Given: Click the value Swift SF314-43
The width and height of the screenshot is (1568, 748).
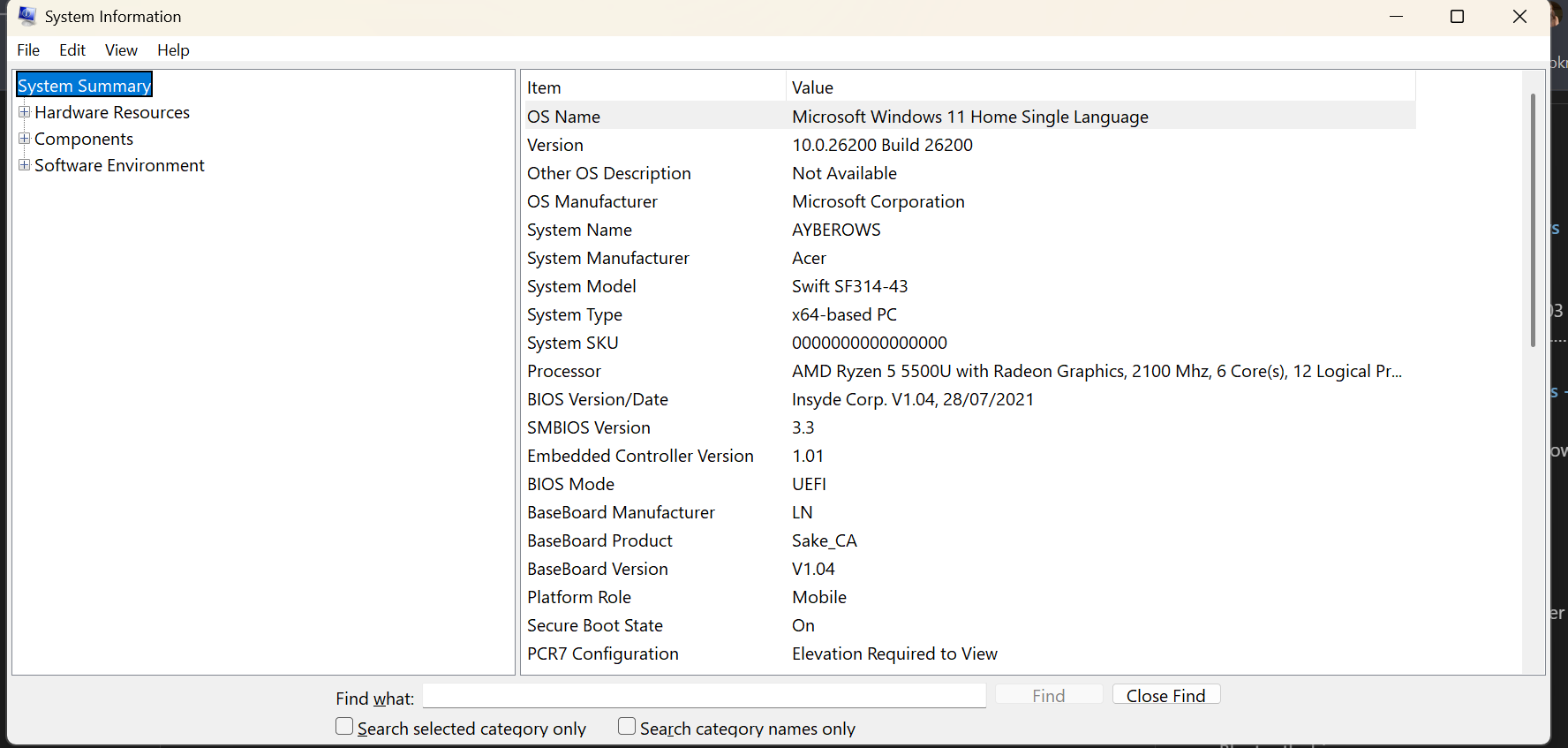Looking at the screenshot, I should [849, 286].
